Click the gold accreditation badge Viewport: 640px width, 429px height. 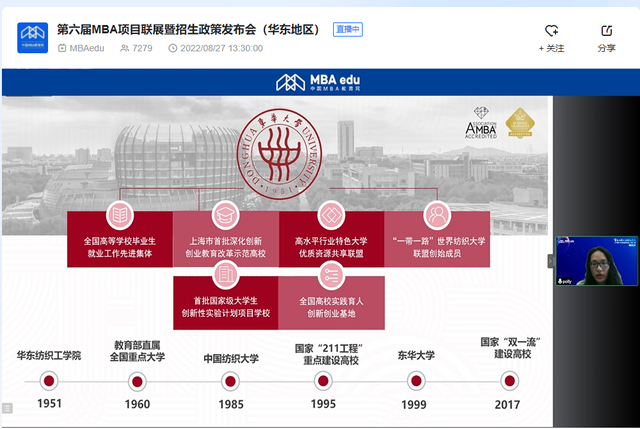pos(520,123)
